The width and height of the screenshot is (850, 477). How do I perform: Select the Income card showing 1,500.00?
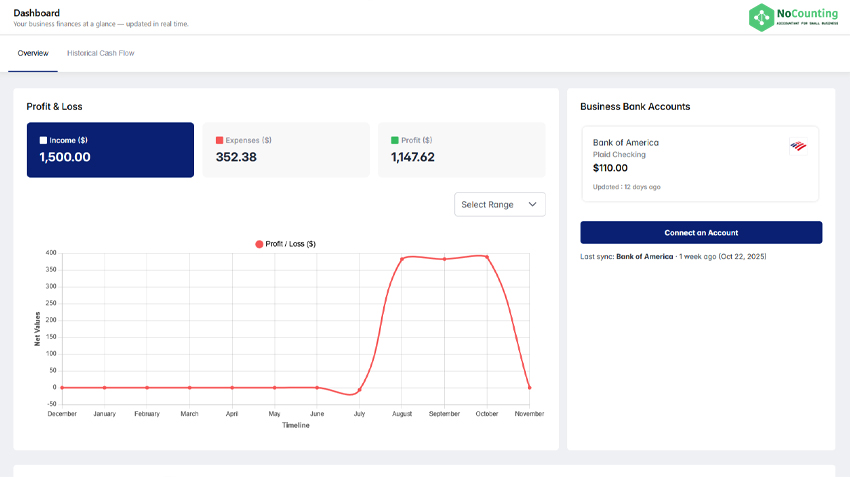point(110,150)
